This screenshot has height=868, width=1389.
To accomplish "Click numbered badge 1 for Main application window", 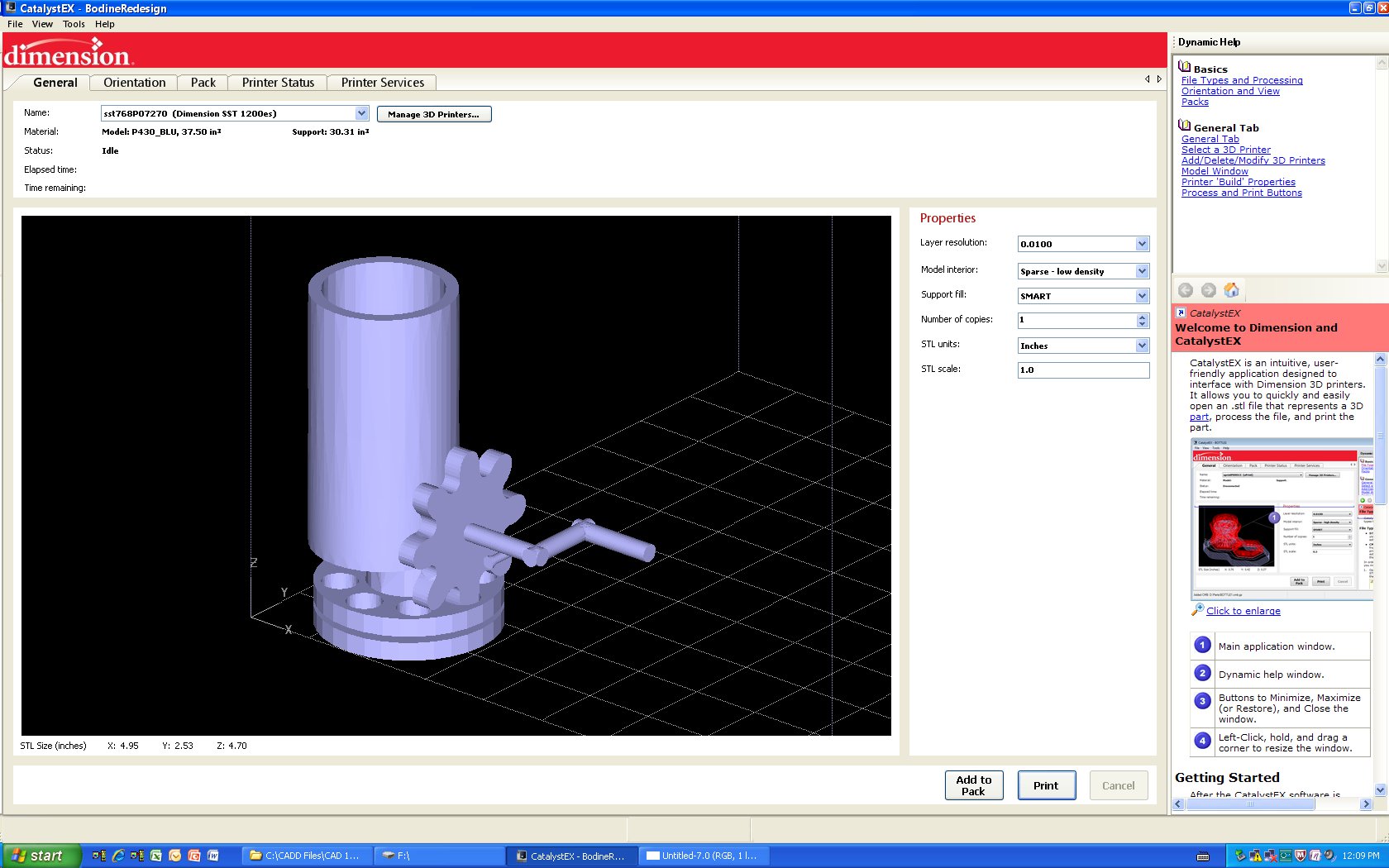I will tap(1203, 646).
